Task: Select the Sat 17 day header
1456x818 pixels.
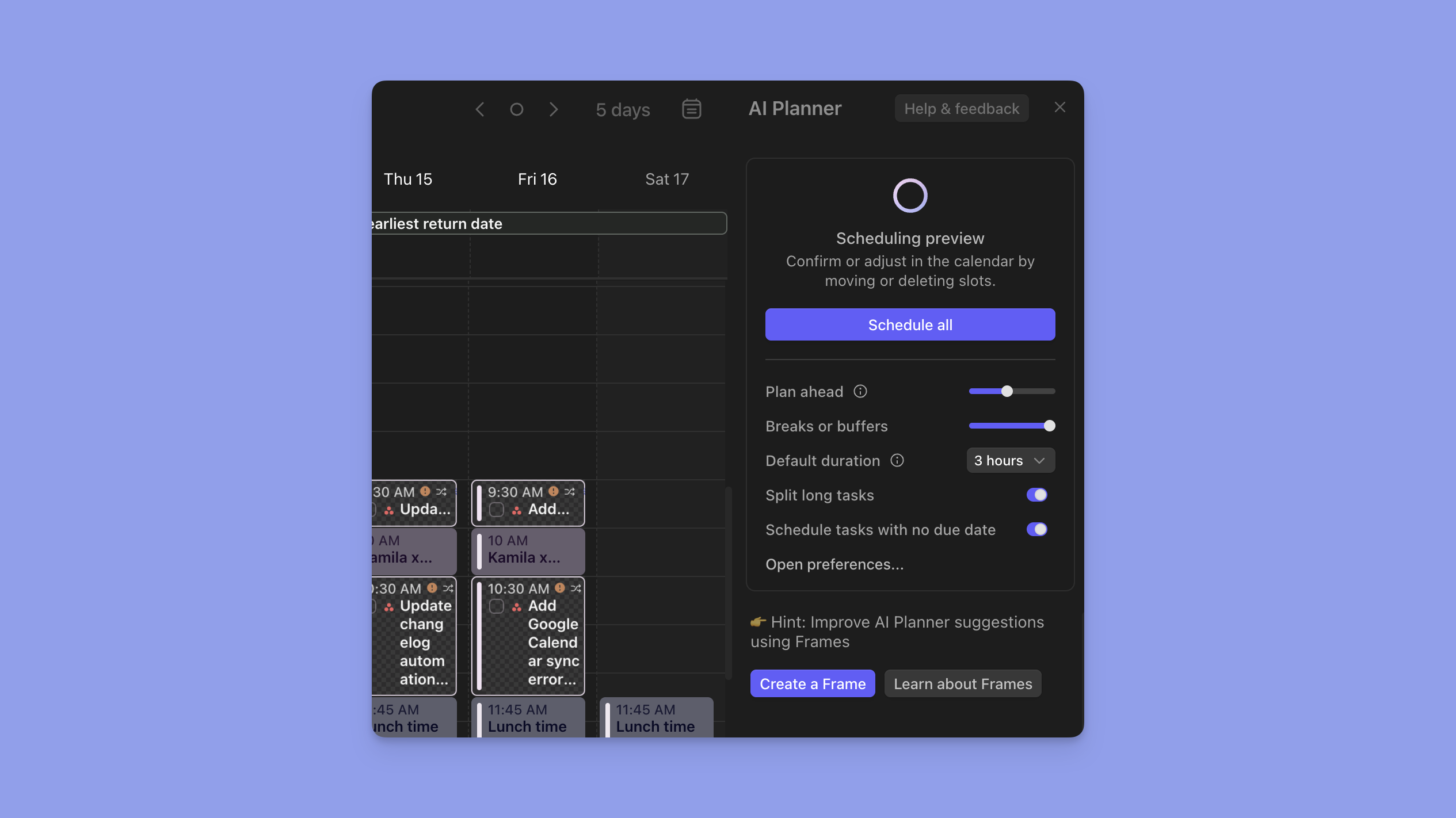Action: tap(666, 179)
